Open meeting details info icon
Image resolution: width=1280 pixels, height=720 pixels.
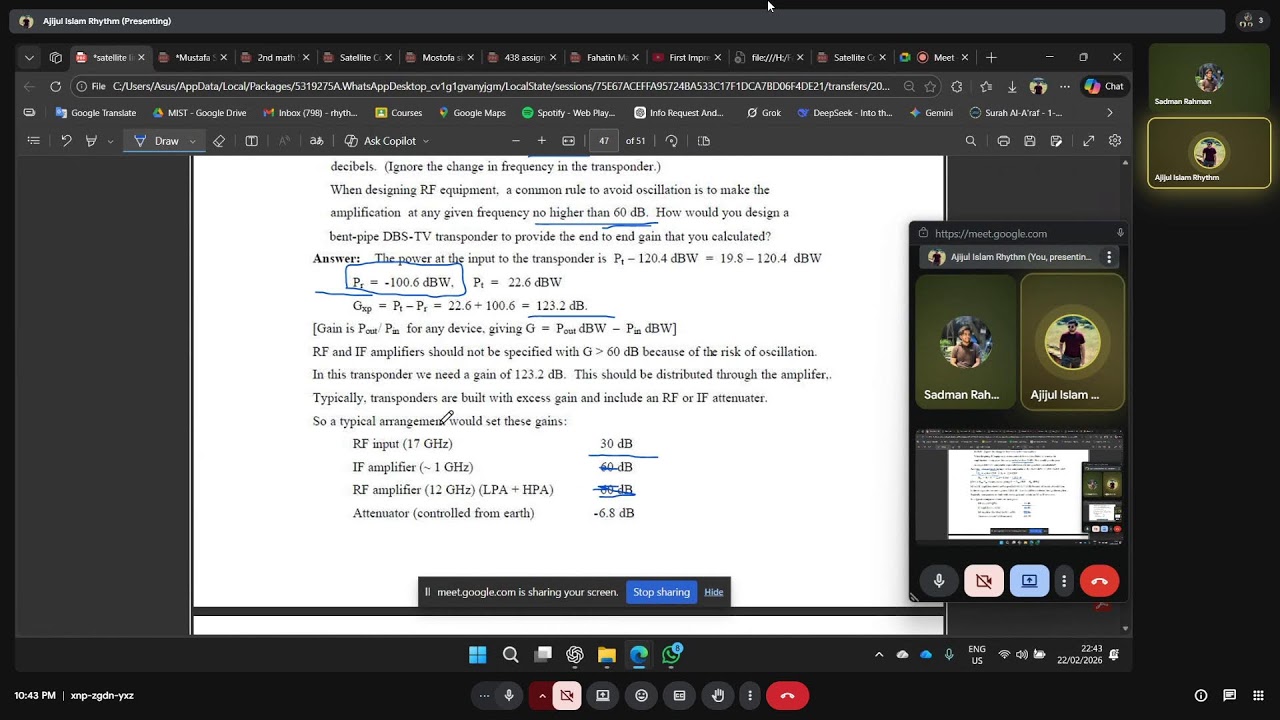tap(1201, 695)
